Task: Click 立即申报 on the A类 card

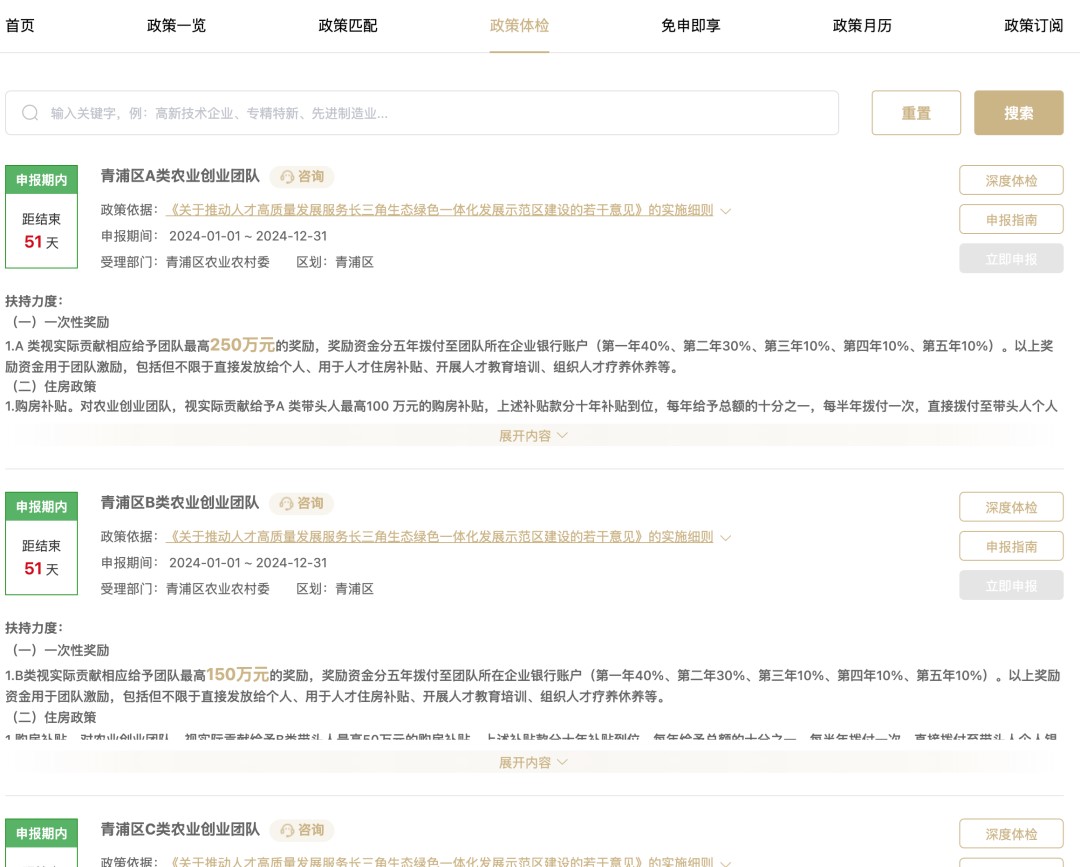Action: (1011, 259)
